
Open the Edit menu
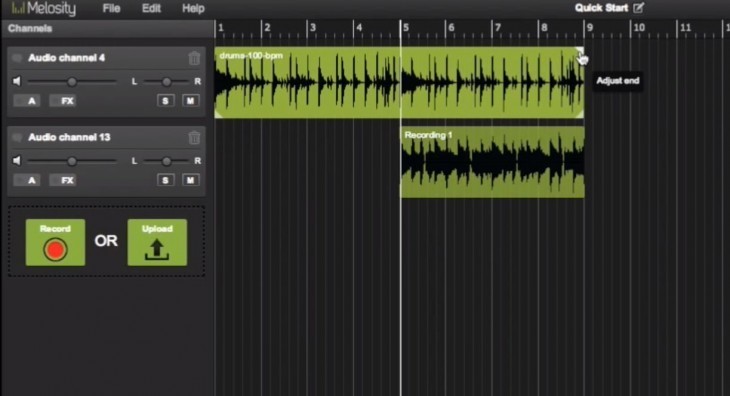(151, 8)
